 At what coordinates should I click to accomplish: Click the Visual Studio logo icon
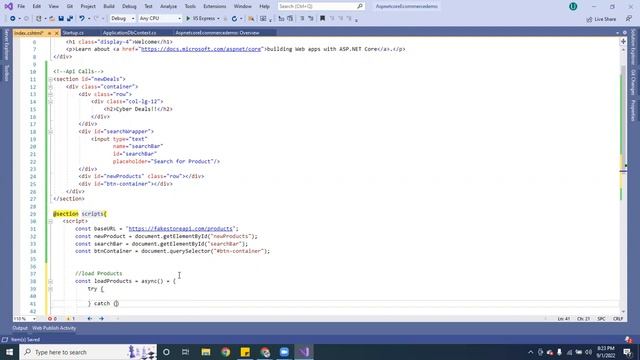click(x=8, y=7)
